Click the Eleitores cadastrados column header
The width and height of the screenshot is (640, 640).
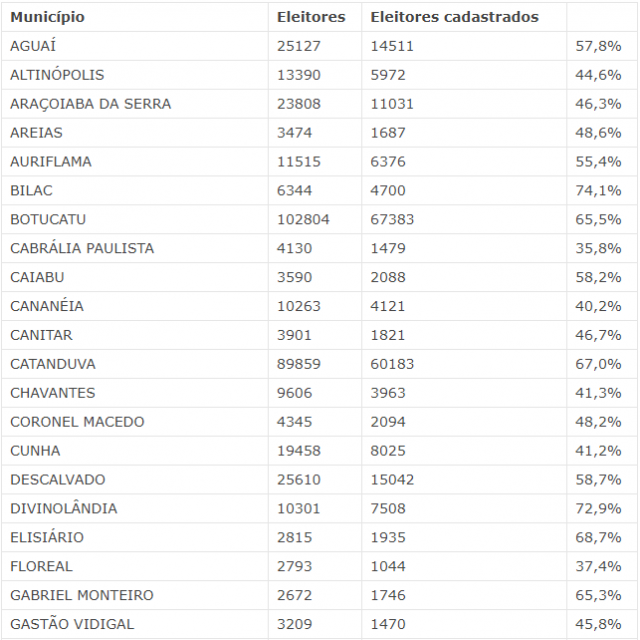point(454,17)
